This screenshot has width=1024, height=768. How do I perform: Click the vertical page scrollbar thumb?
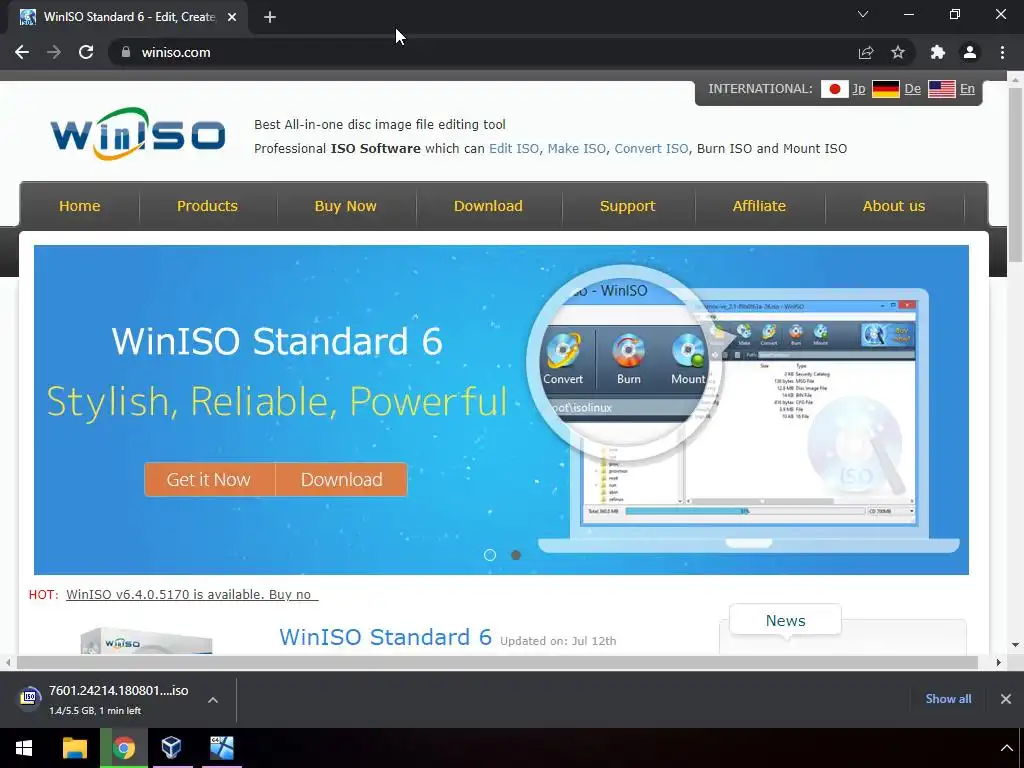click(x=1015, y=173)
